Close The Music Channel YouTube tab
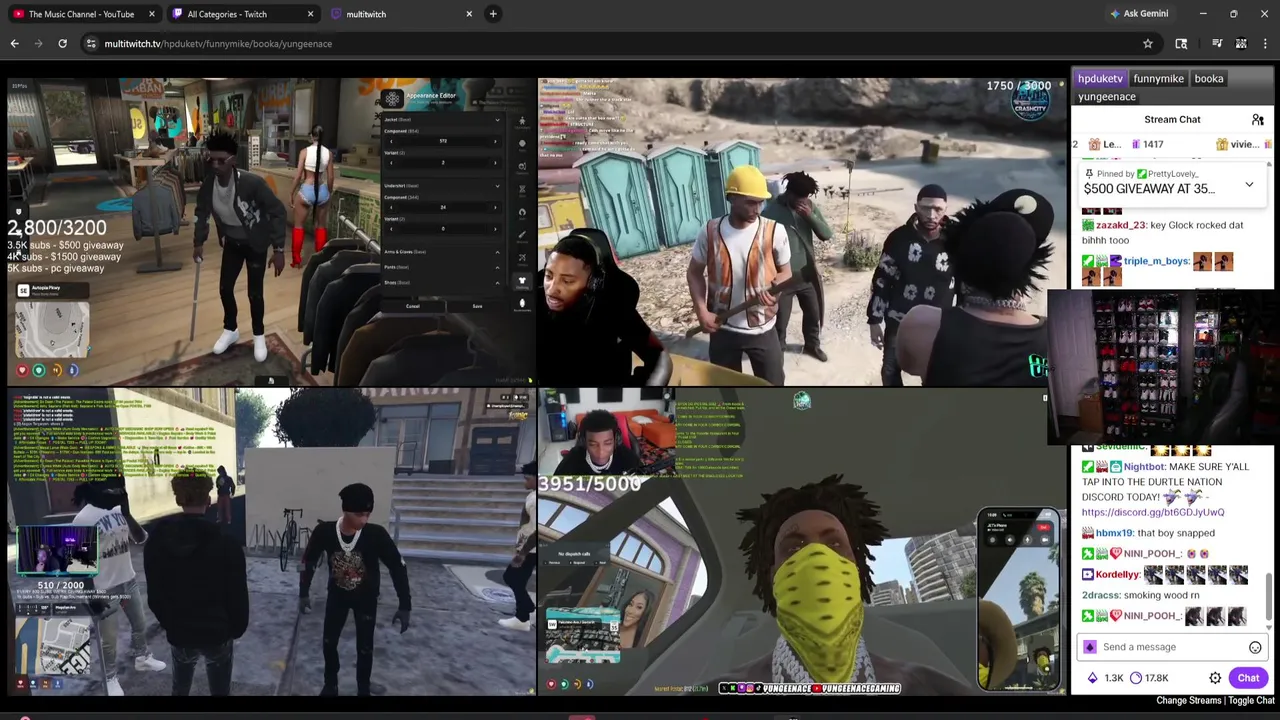 [151, 14]
